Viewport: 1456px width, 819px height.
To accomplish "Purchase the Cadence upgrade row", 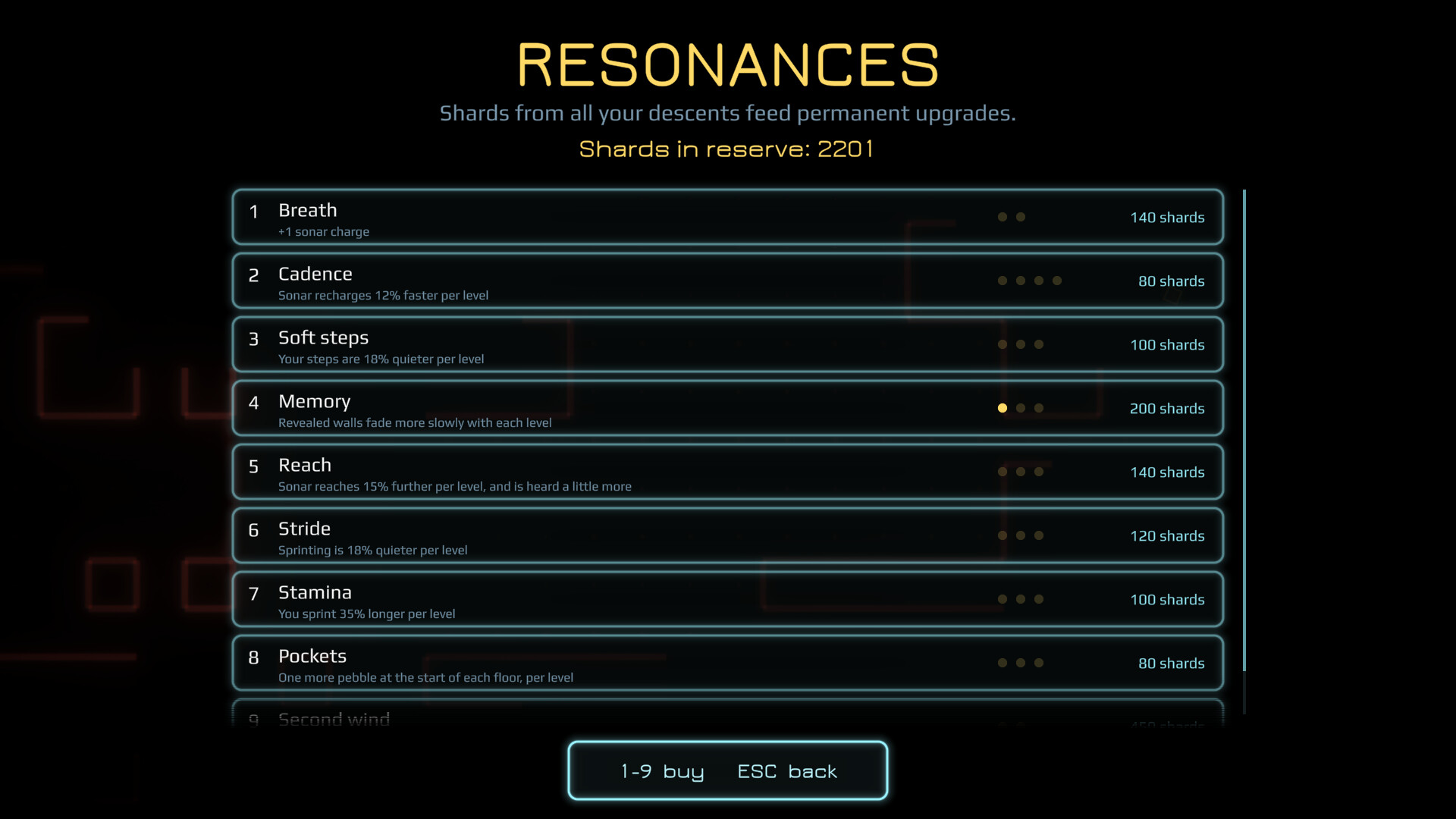I will (x=728, y=281).
